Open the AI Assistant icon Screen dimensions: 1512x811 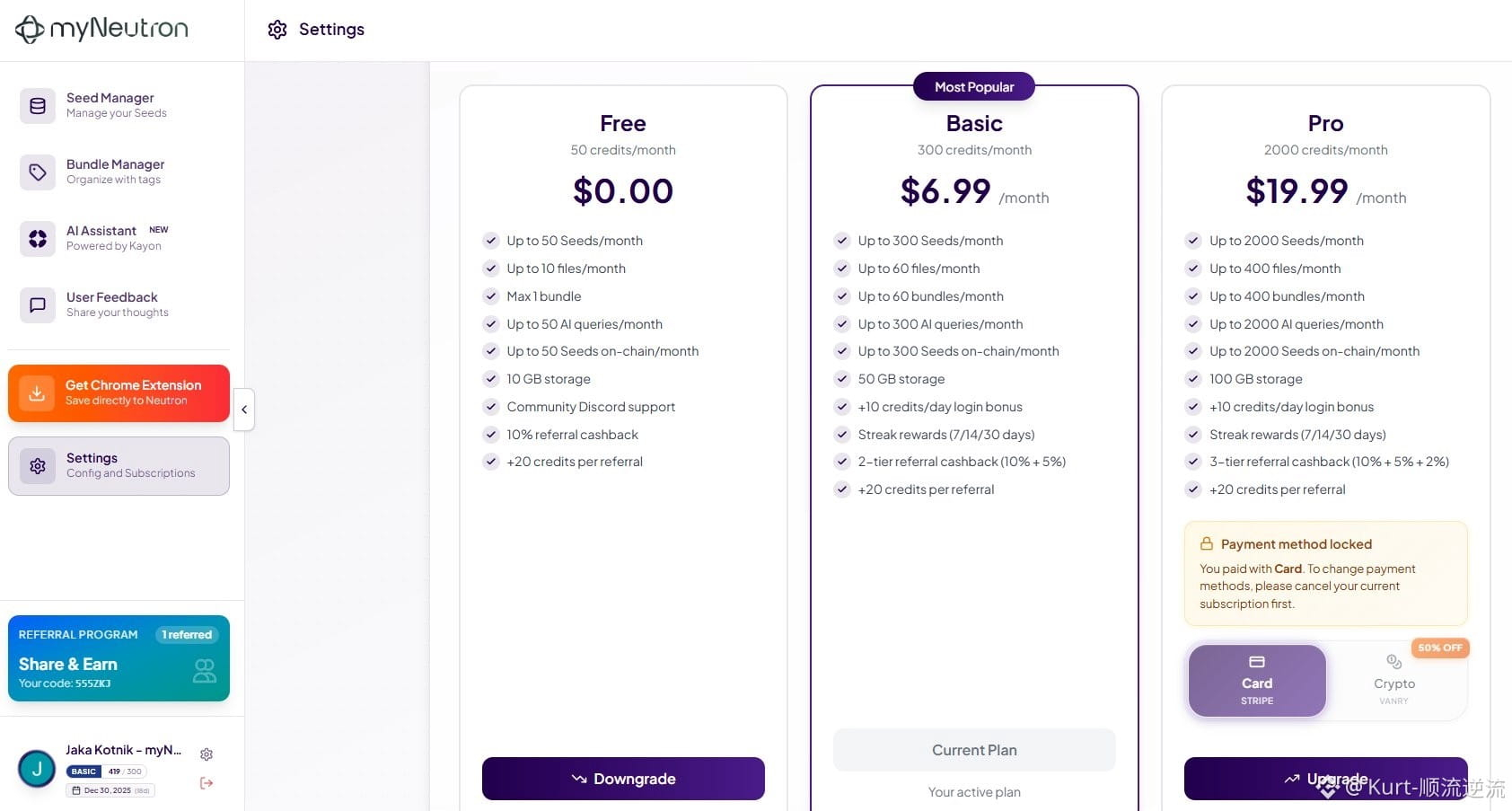click(38, 239)
